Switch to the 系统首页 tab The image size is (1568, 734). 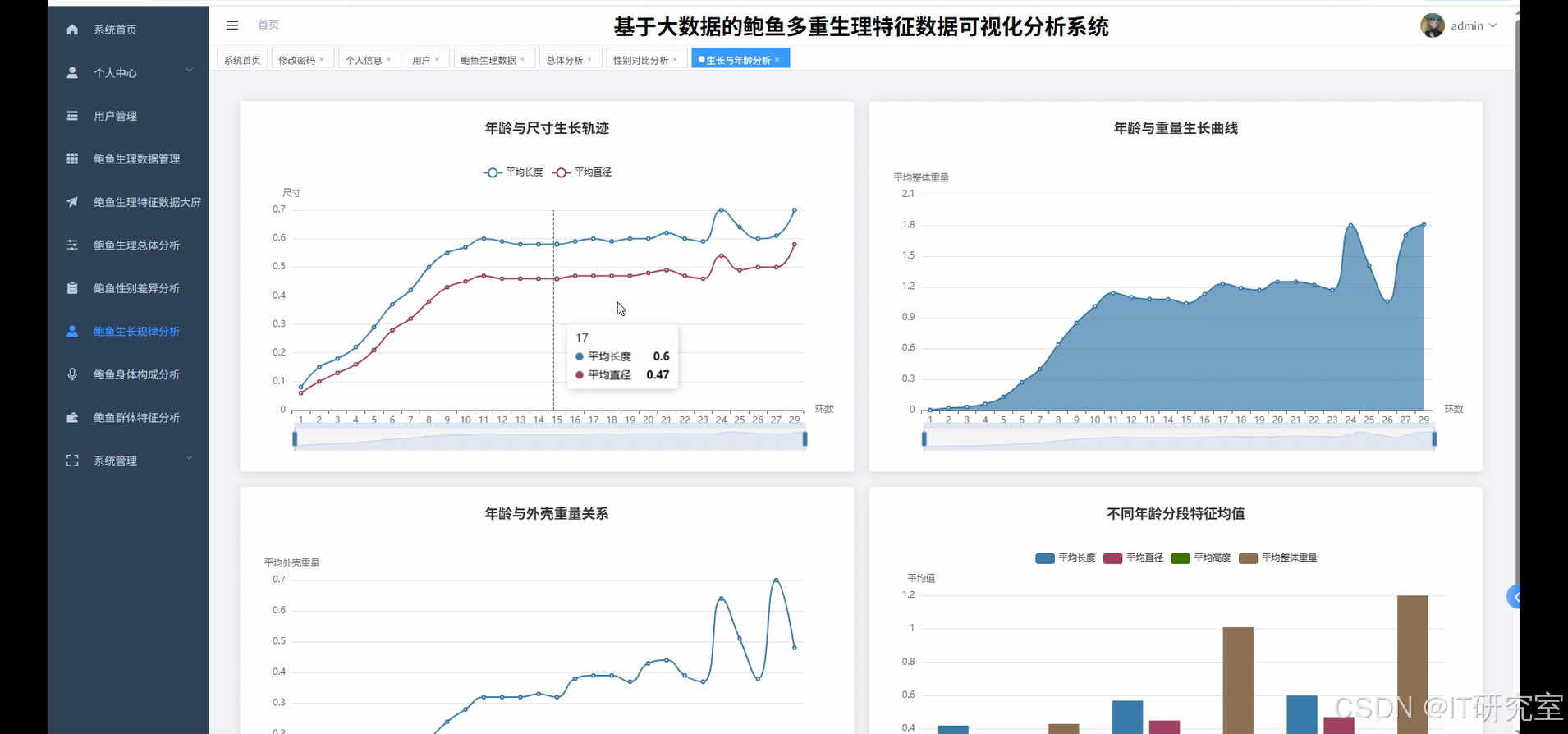tap(242, 59)
